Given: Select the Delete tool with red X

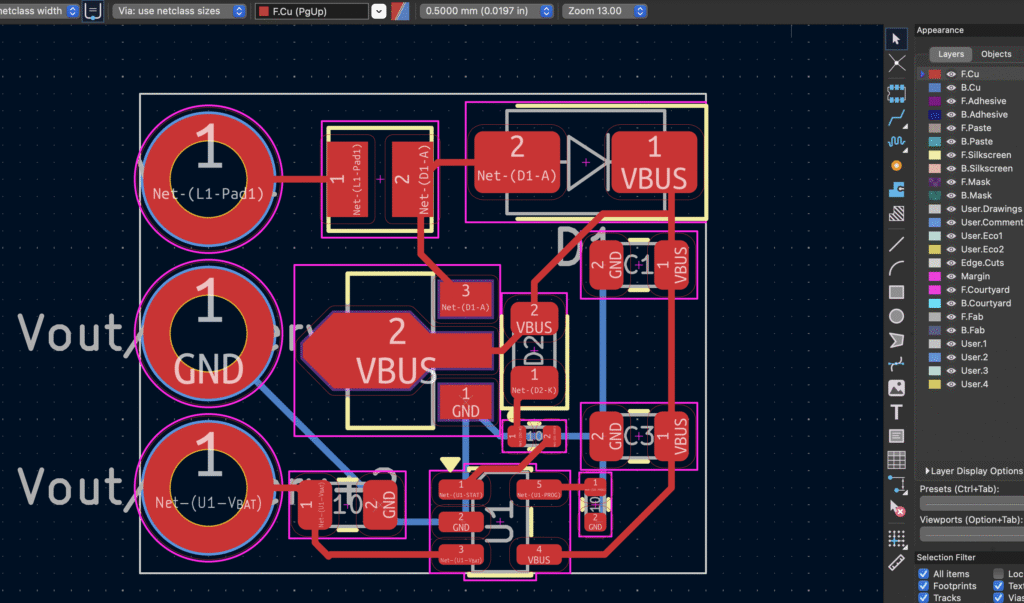Looking at the screenshot, I should [897, 509].
